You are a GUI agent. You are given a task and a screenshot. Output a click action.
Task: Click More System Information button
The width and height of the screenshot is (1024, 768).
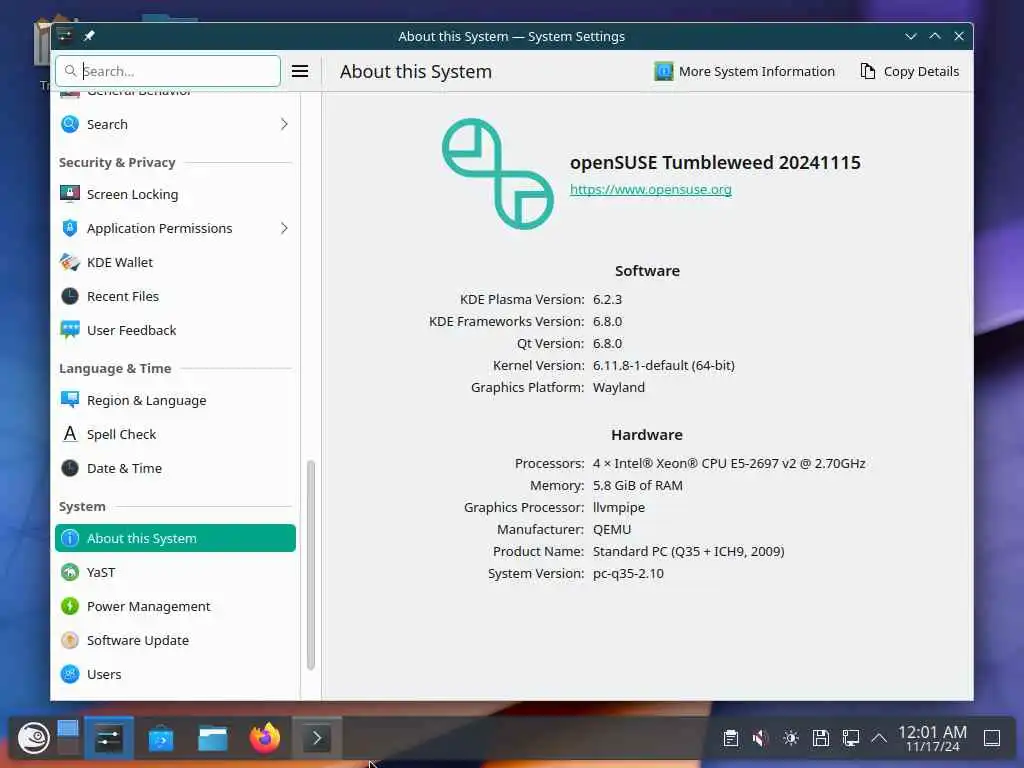point(744,71)
